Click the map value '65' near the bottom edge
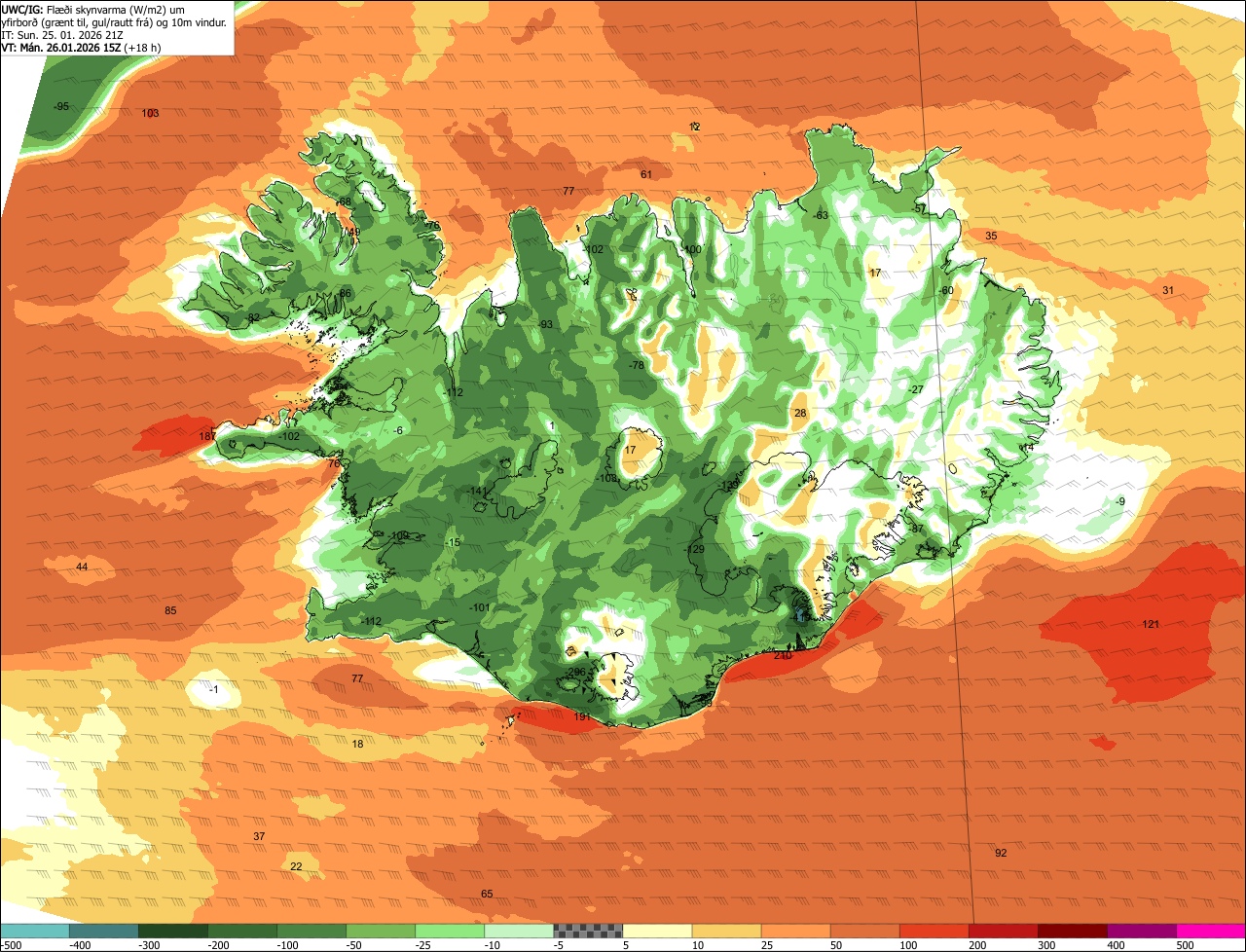The height and width of the screenshot is (952, 1246). pos(487,895)
